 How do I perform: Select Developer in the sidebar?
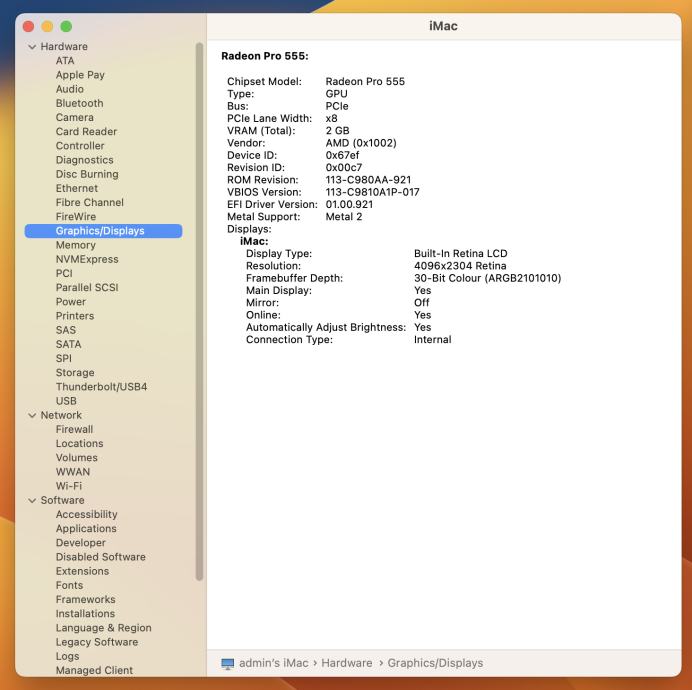(81, 543)
